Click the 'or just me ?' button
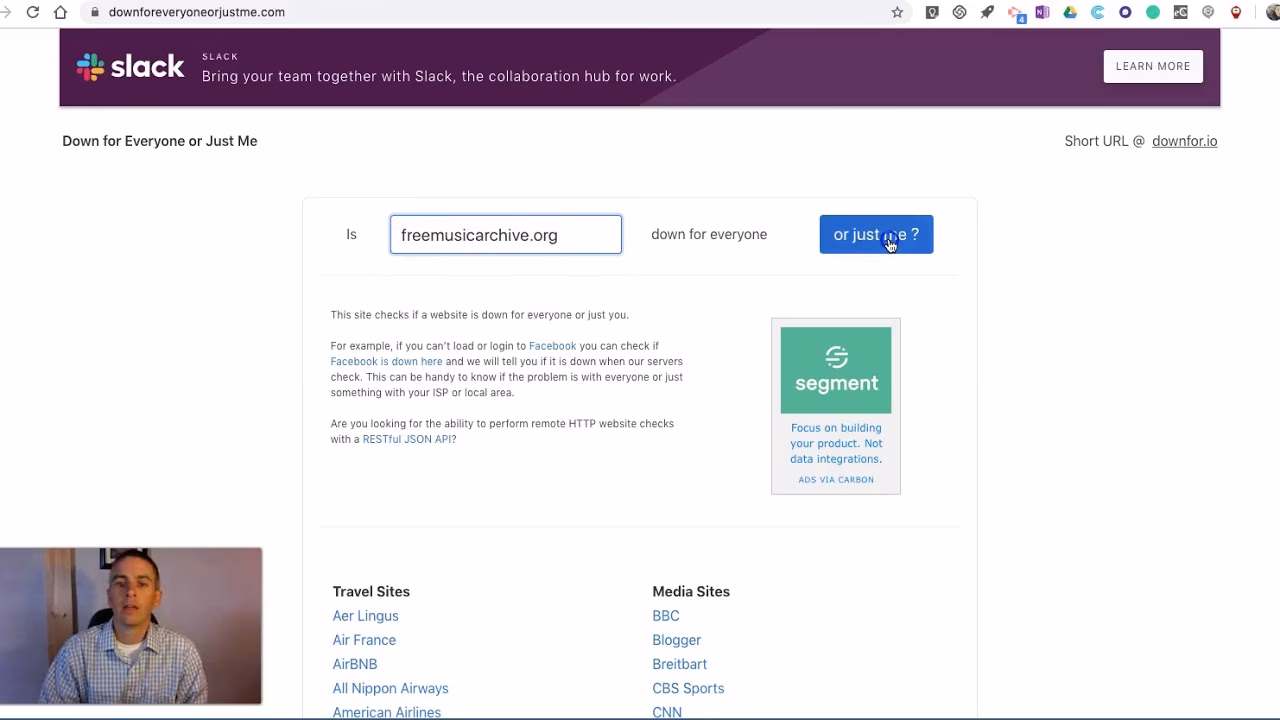The width and height of the screenshot is (1280, 720). click(876, 235)
